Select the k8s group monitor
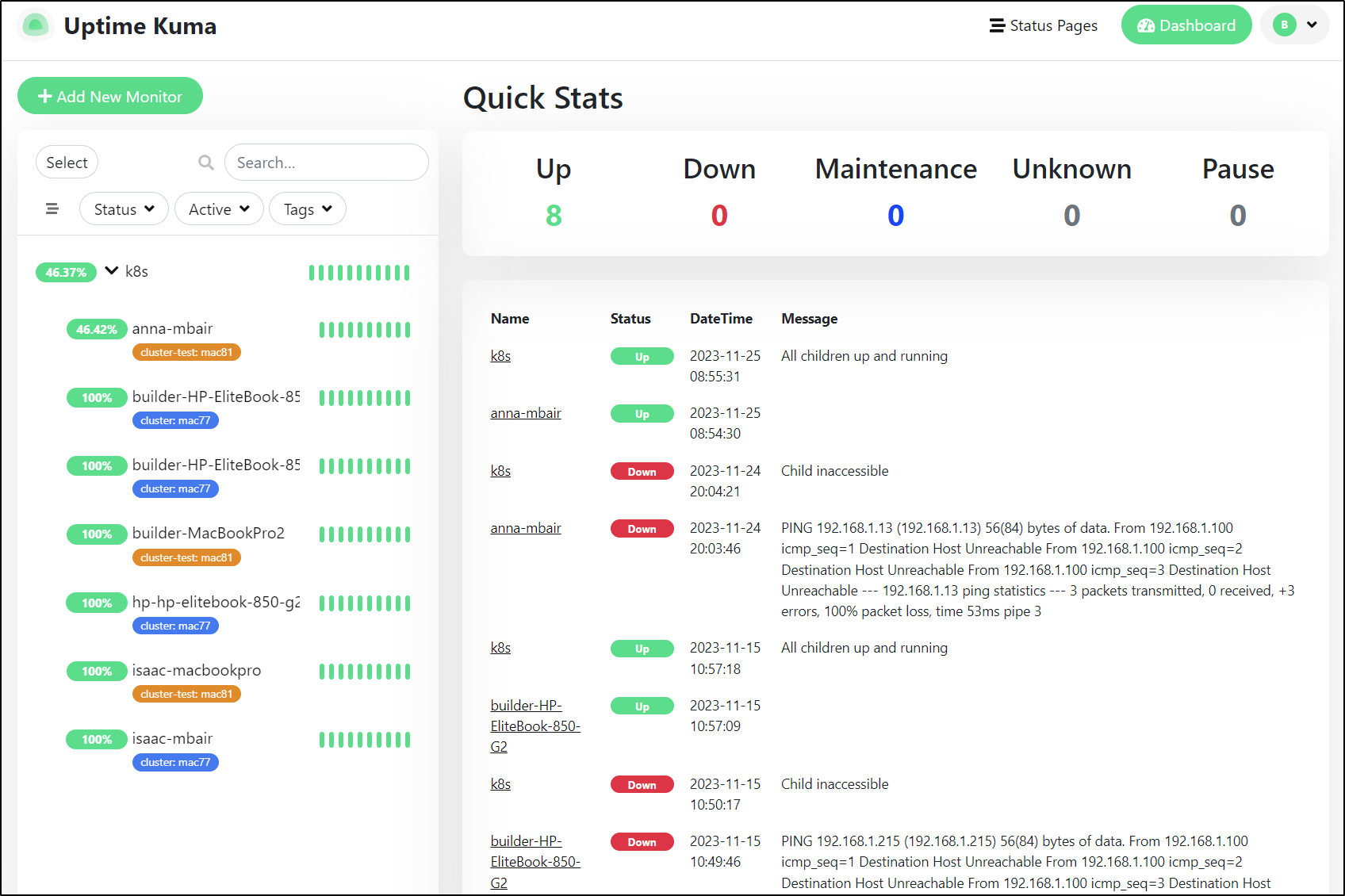This screenshot has height=896, width=1345. pyautogui.click(x=137, y=271)
